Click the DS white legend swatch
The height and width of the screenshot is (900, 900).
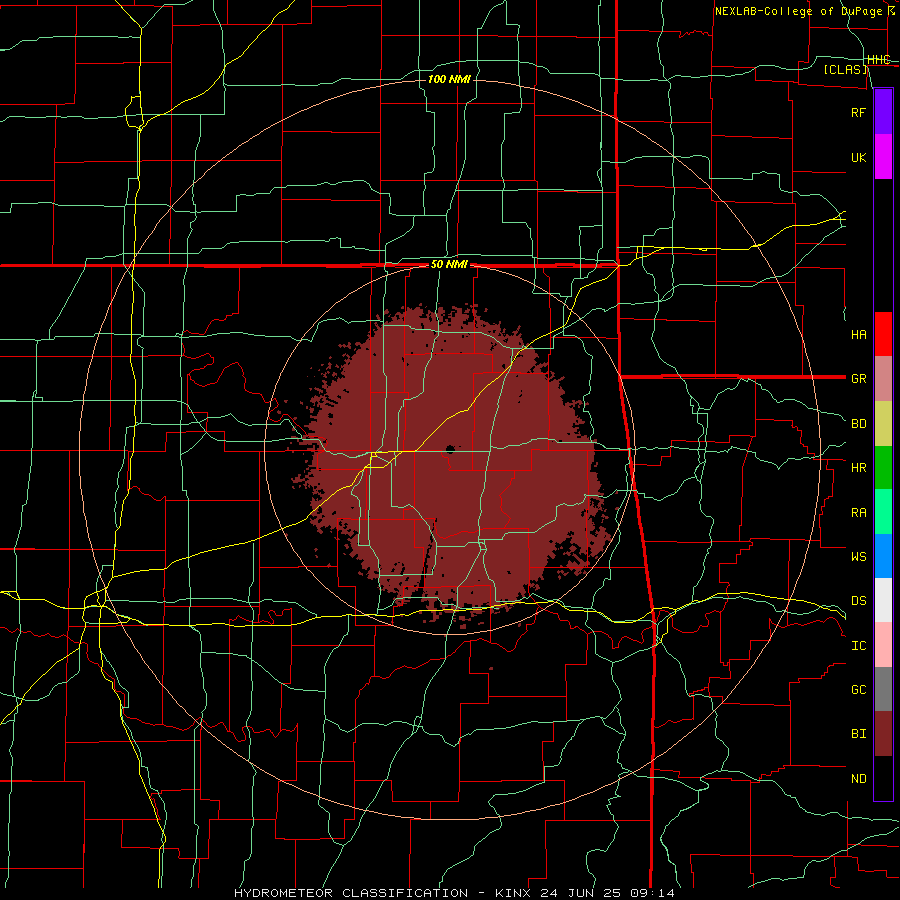point(883,600)
